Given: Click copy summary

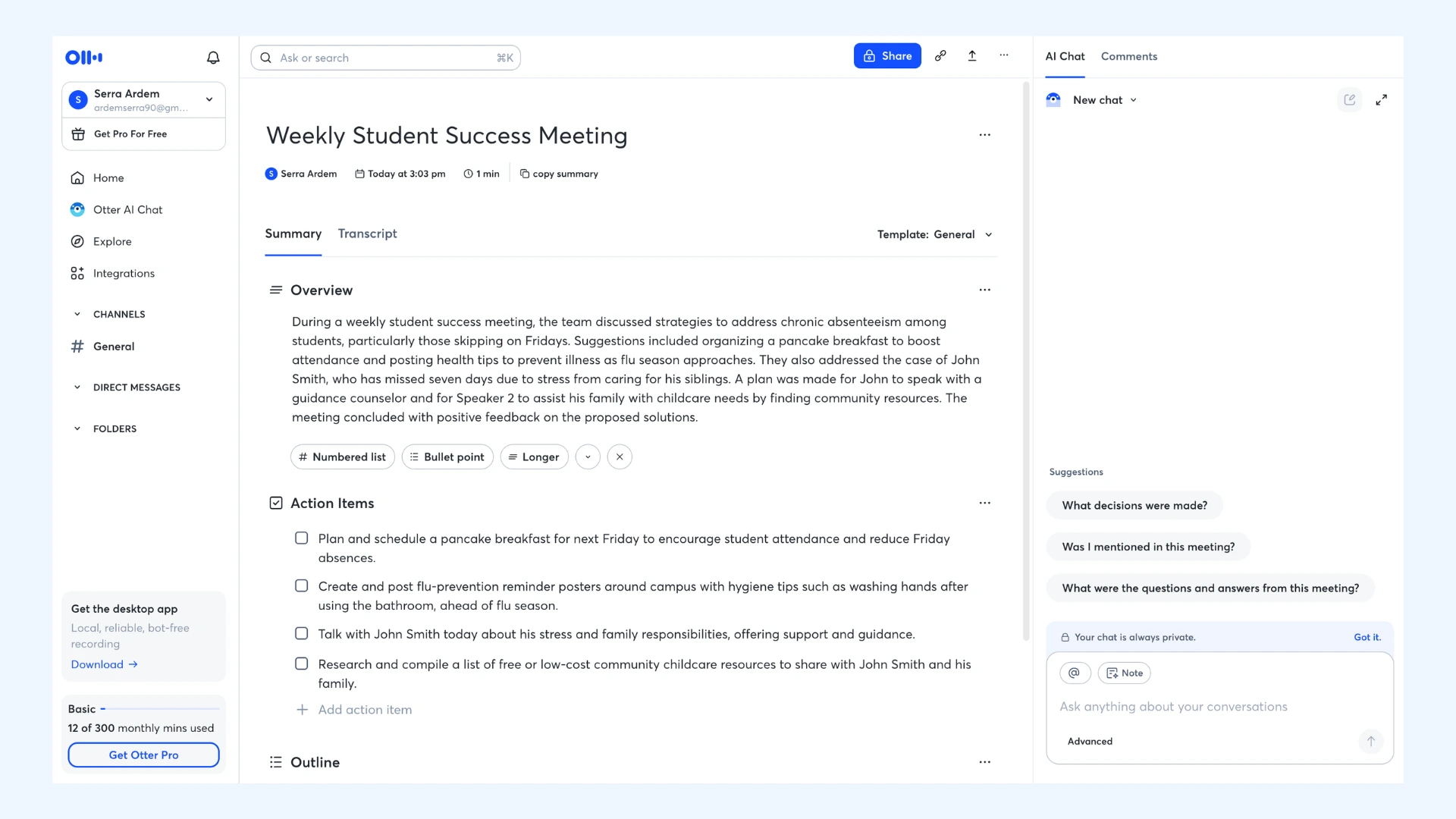Looking at the screenshot, I should tap(559, 174).
